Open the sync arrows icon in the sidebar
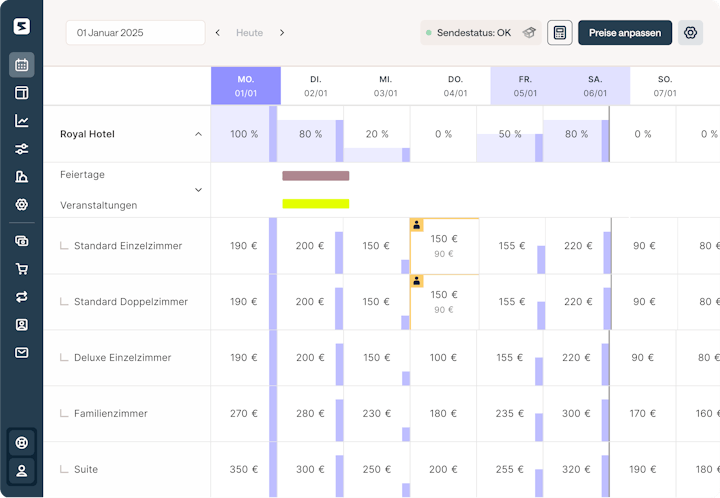The width and height of the screenshot is (720, 498). (22, 297)
